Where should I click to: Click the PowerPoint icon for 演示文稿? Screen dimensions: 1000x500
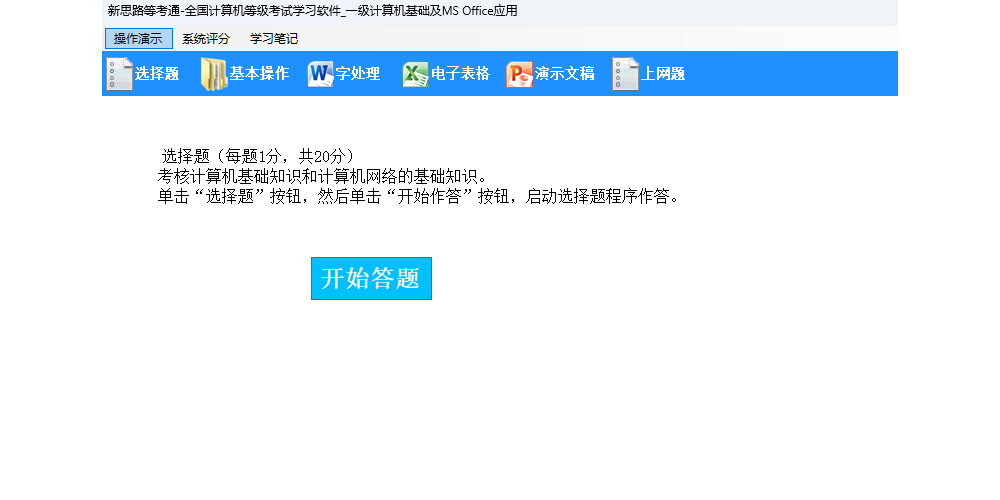(x=519, y=74)
